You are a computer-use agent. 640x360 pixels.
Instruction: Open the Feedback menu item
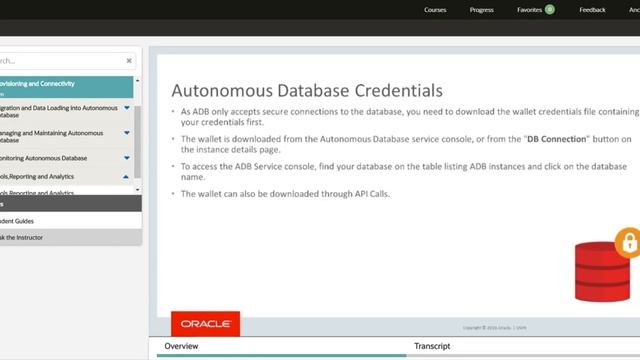click(592, 10)
